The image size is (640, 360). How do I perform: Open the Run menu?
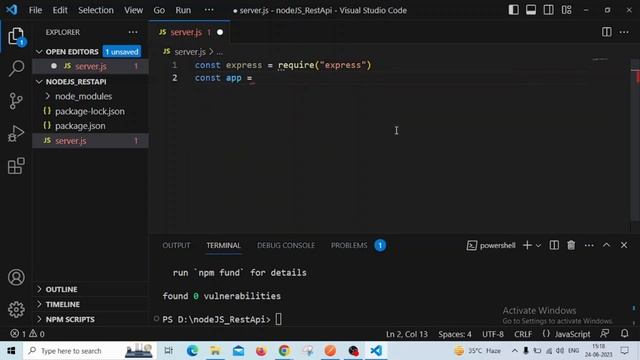(183, 10)
